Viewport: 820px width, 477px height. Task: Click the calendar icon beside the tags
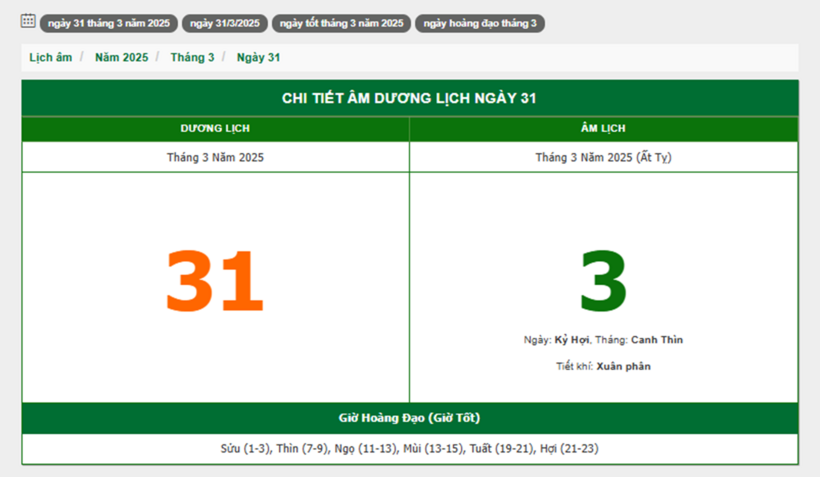click(x=28, y=21)
